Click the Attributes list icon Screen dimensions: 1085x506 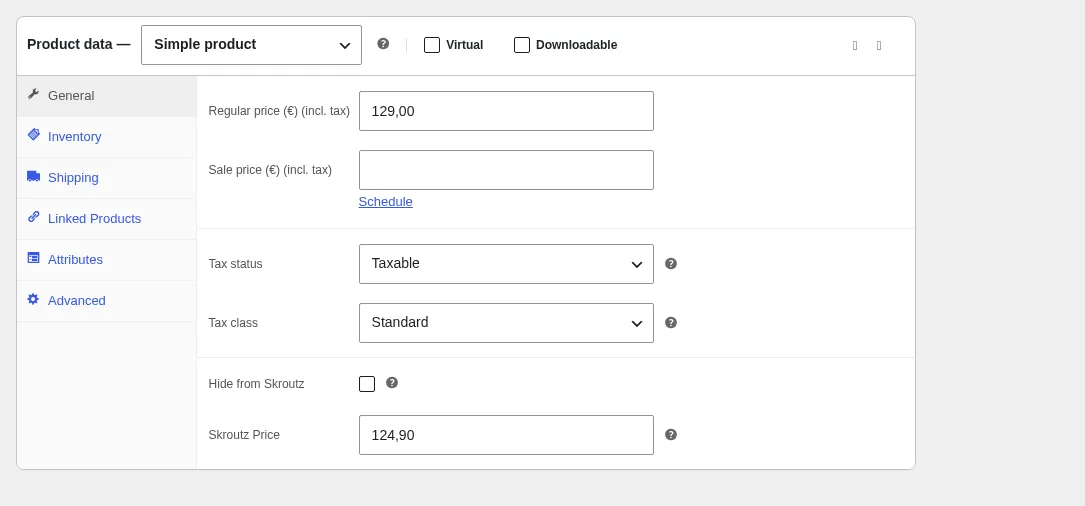point(33,257)
